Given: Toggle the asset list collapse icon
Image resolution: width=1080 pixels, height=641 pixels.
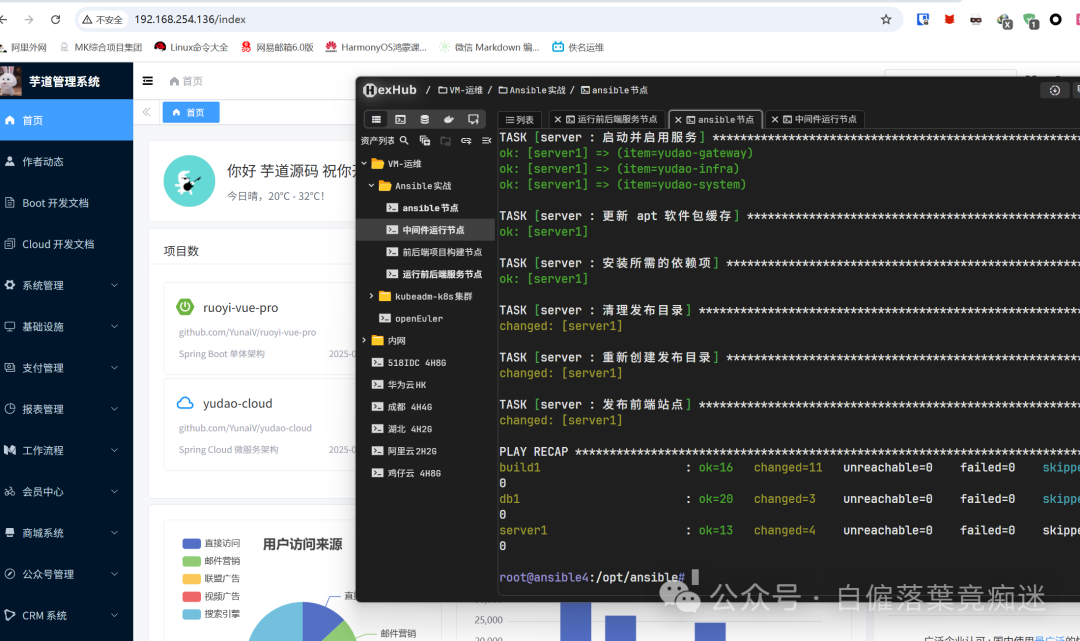Looking at the screenshot, I should pos(487,141).
